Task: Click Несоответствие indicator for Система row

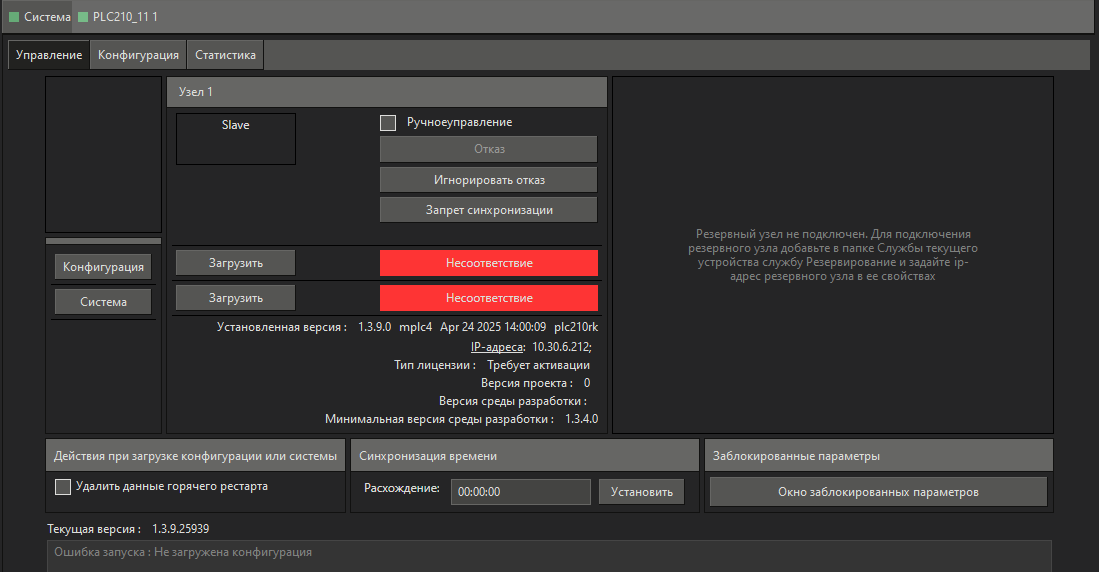Action: (x=489, y=298)
